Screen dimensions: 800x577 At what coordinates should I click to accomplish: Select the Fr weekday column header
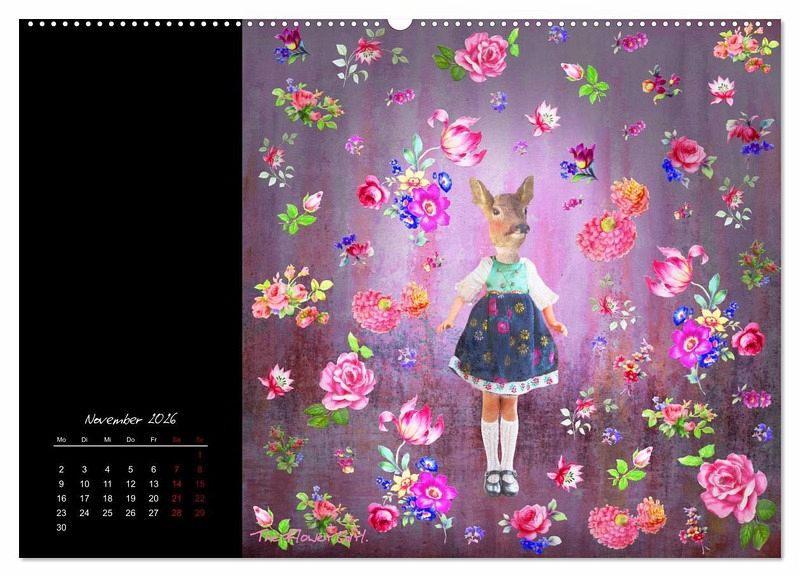pyautogui.click(x=153, y=440)
